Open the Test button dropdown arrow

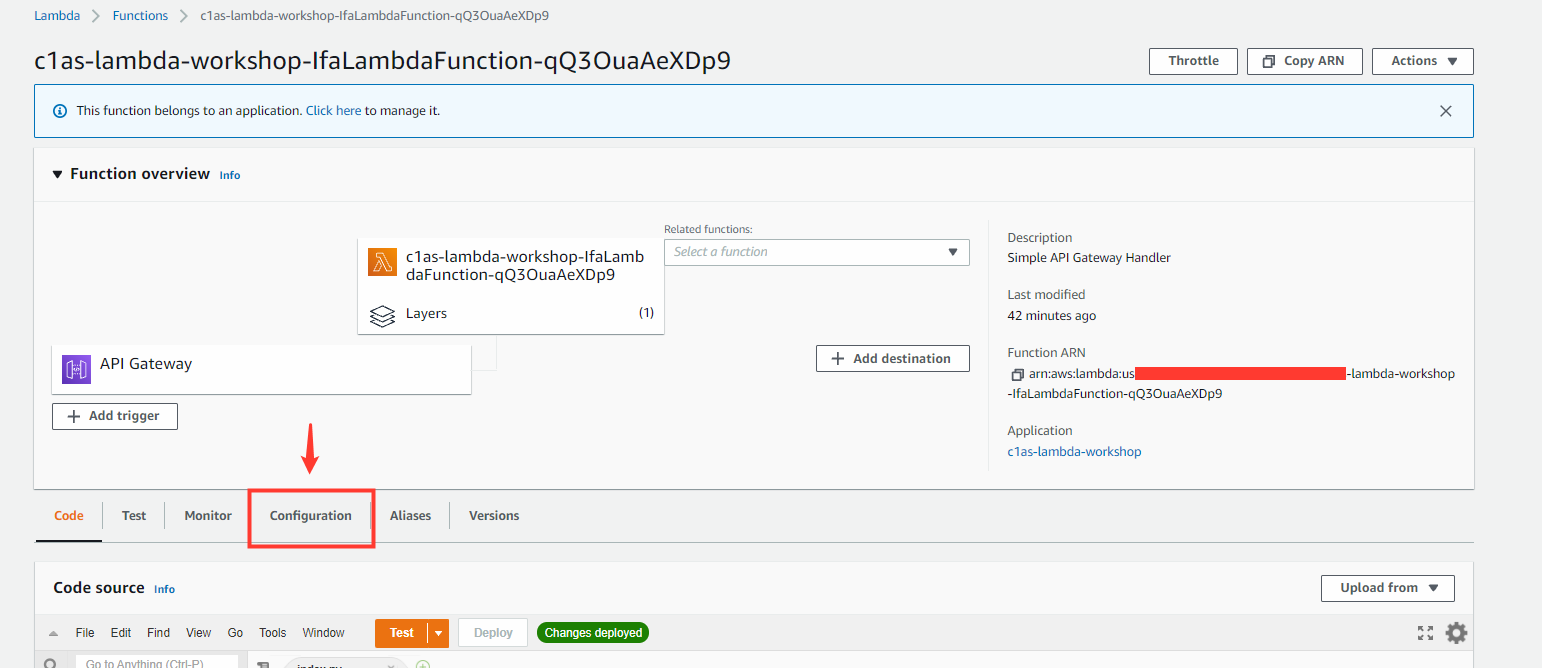click(x=438, y=633)
